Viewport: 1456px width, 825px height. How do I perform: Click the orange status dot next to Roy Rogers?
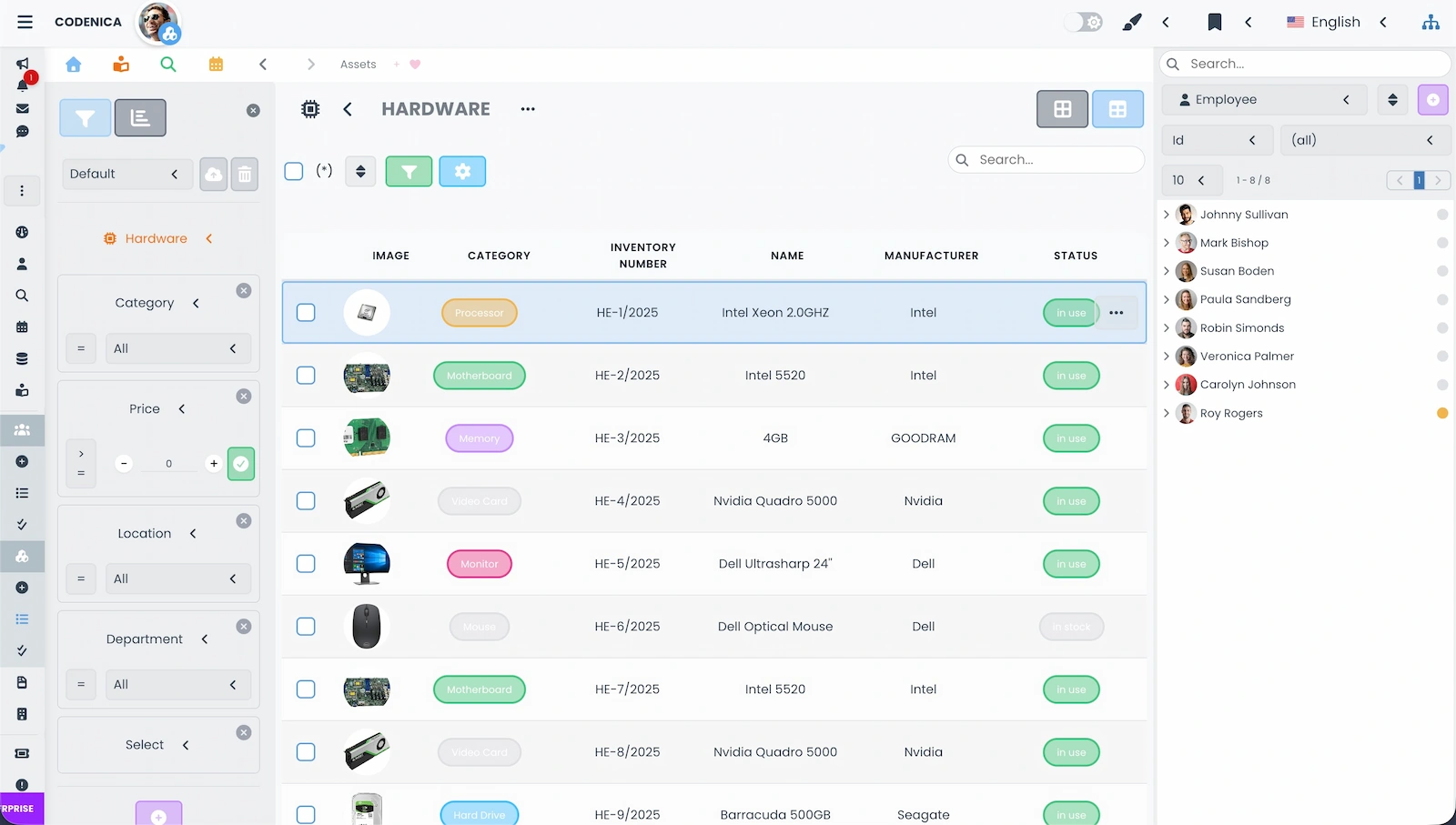click(x=1442, y=413)
